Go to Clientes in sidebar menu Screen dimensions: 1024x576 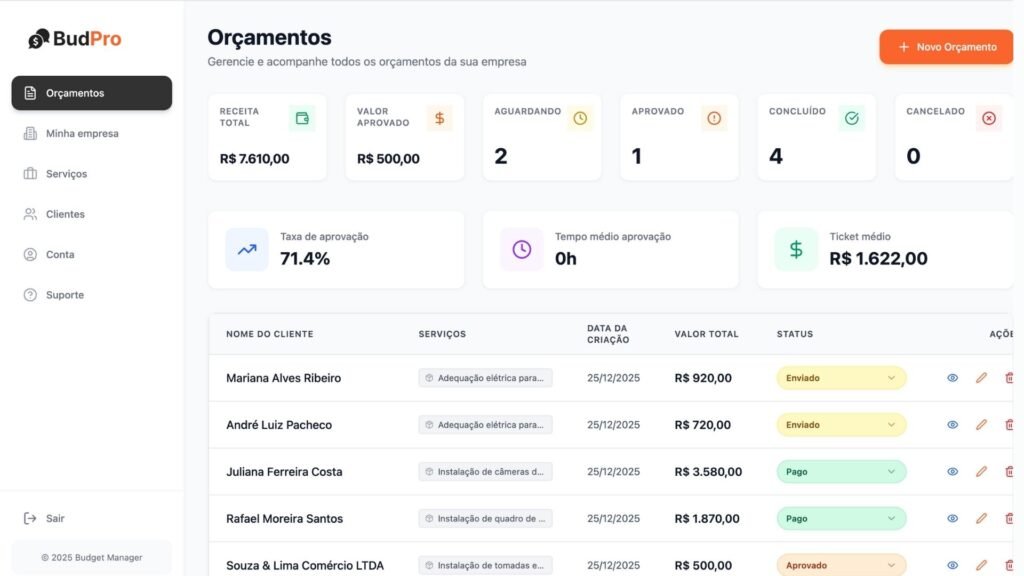point(65,214)
